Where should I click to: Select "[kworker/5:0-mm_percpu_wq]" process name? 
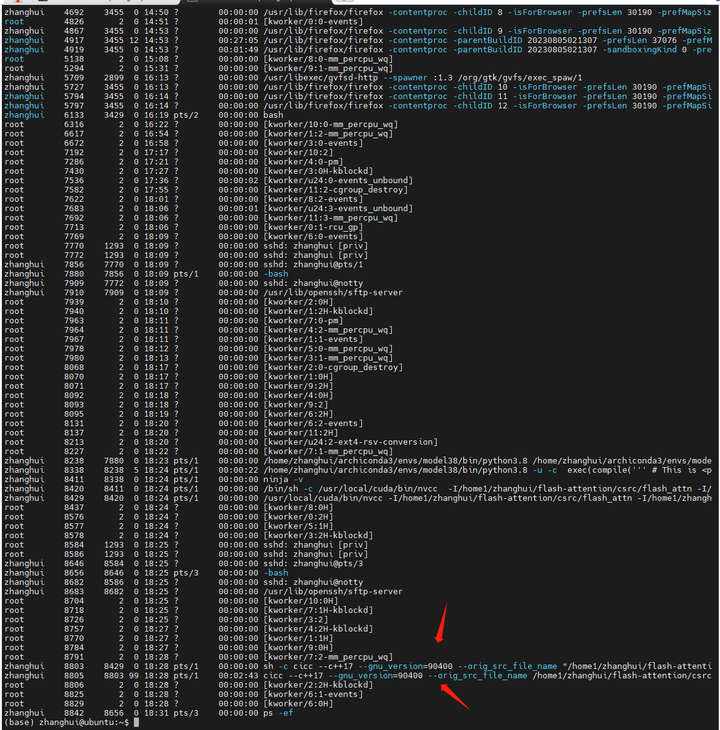(x=328, y=348)
